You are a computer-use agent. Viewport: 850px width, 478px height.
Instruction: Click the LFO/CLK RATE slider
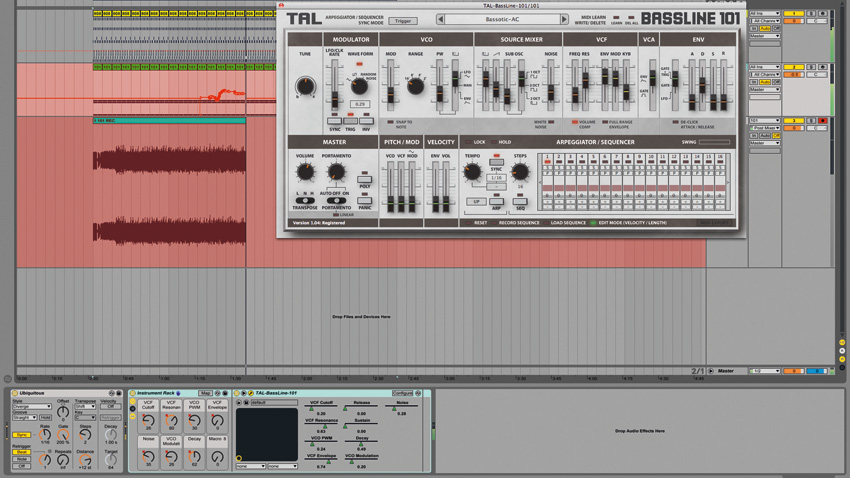tap(334, 84)
